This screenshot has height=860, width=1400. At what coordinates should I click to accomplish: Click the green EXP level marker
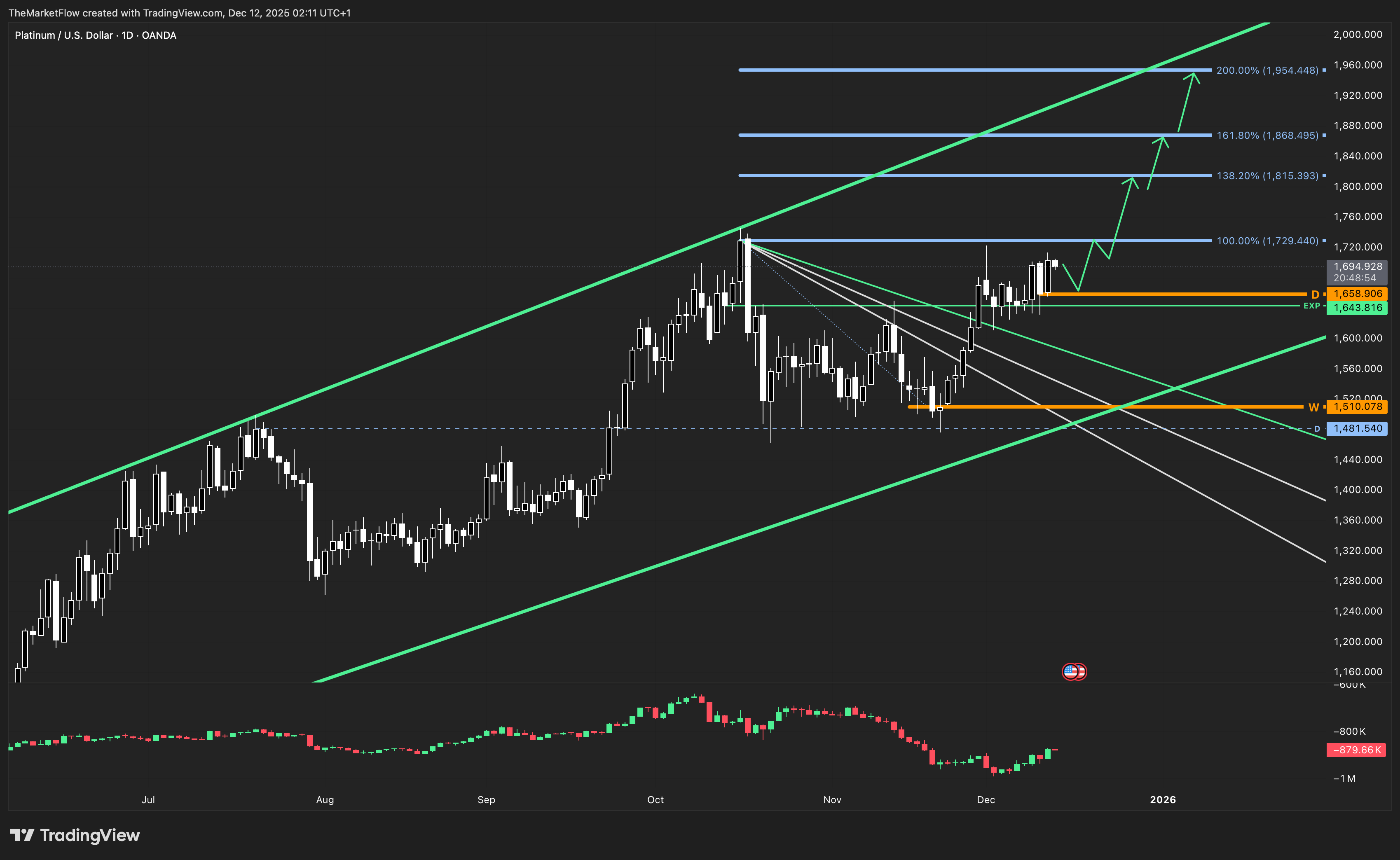pyautogui.click(x=1311, y=306)
